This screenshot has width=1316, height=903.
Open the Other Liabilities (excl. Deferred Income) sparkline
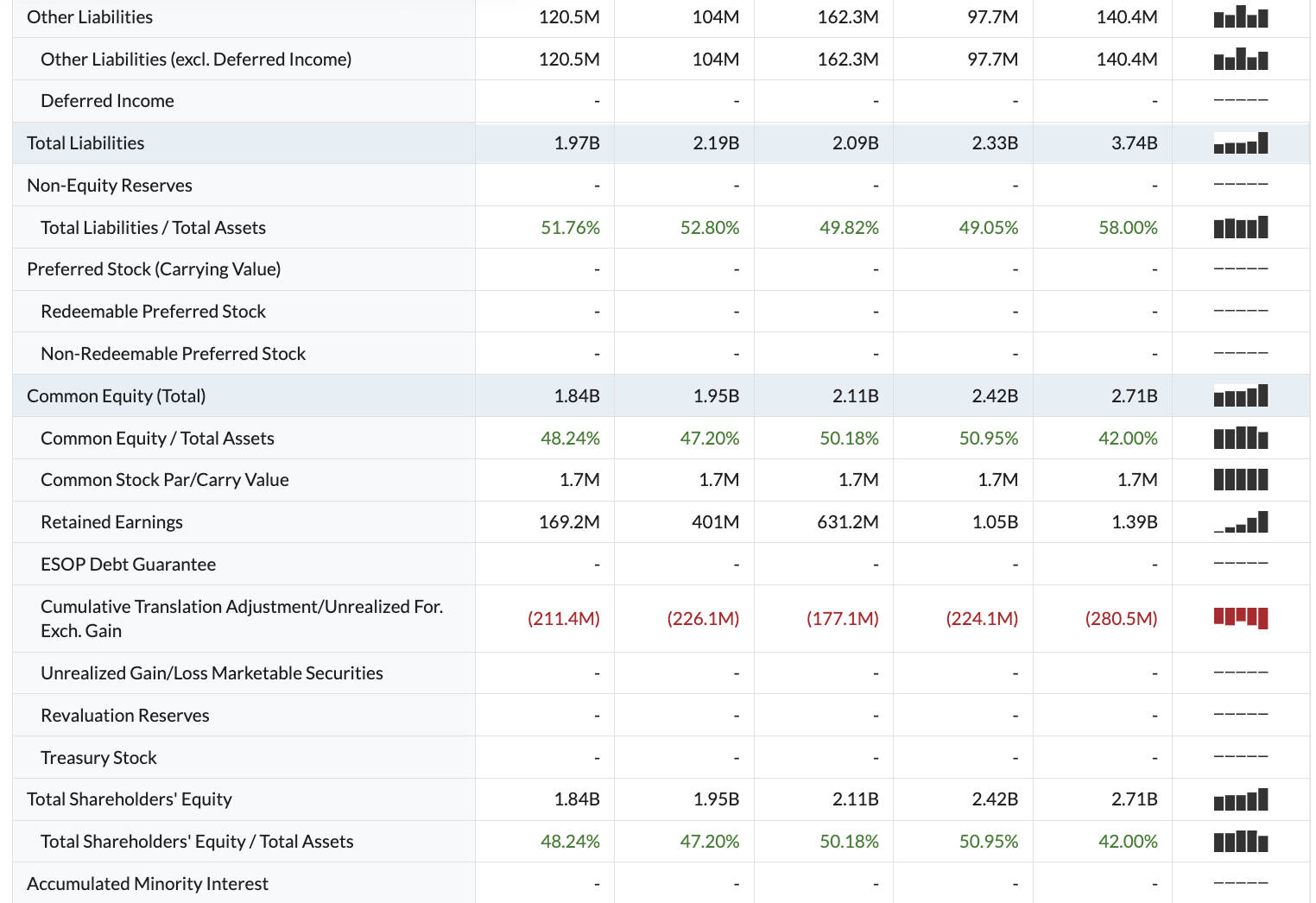(x=1241, y=59)
